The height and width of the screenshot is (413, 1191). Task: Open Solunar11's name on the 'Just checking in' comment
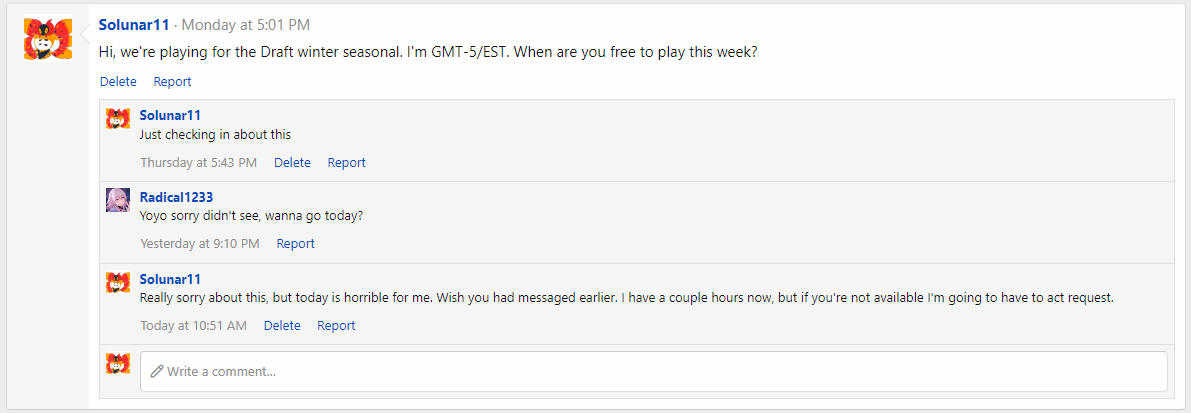click(170, 116)
